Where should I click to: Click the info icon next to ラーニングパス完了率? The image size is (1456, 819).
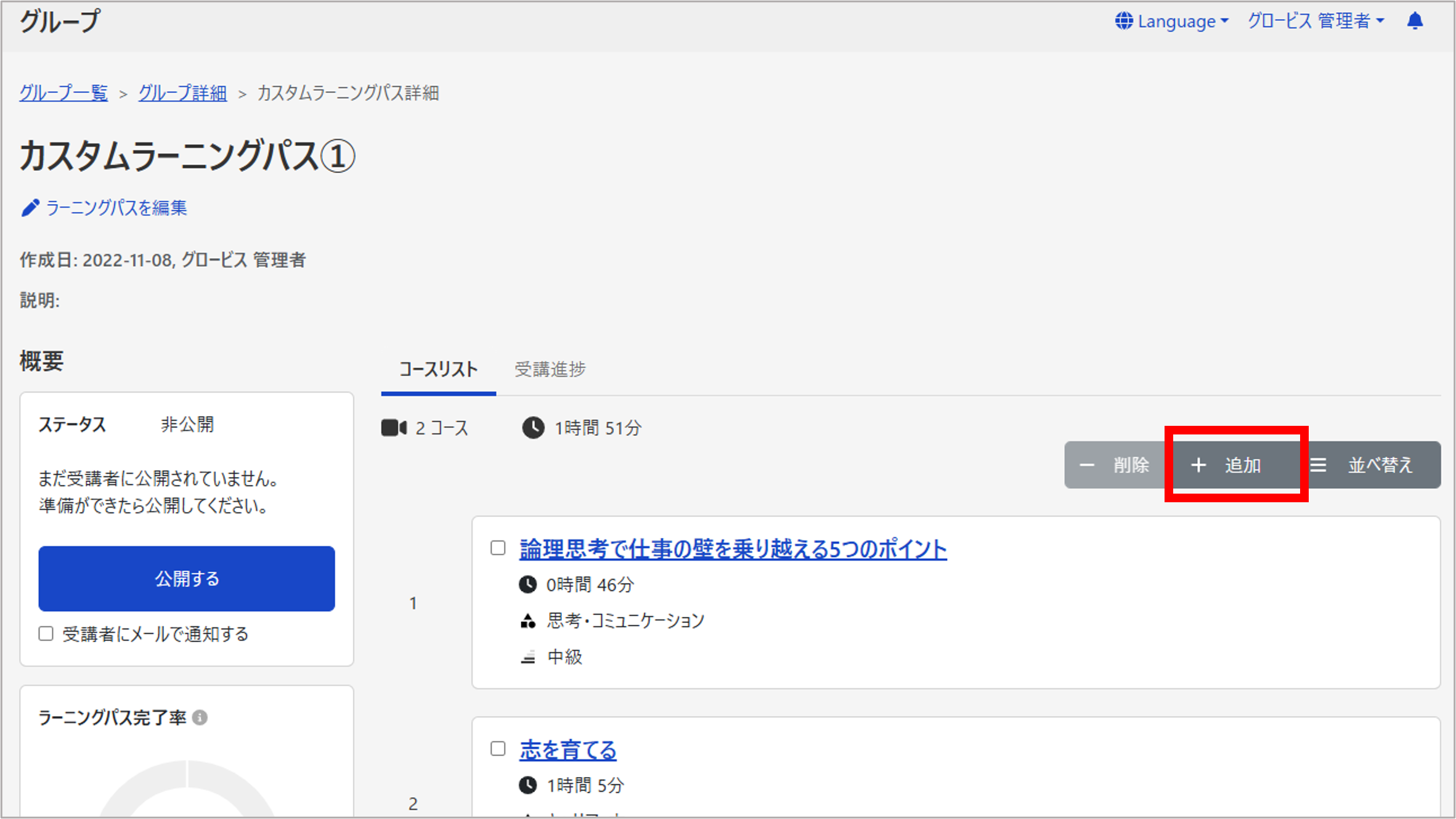(x=200, y=717)
